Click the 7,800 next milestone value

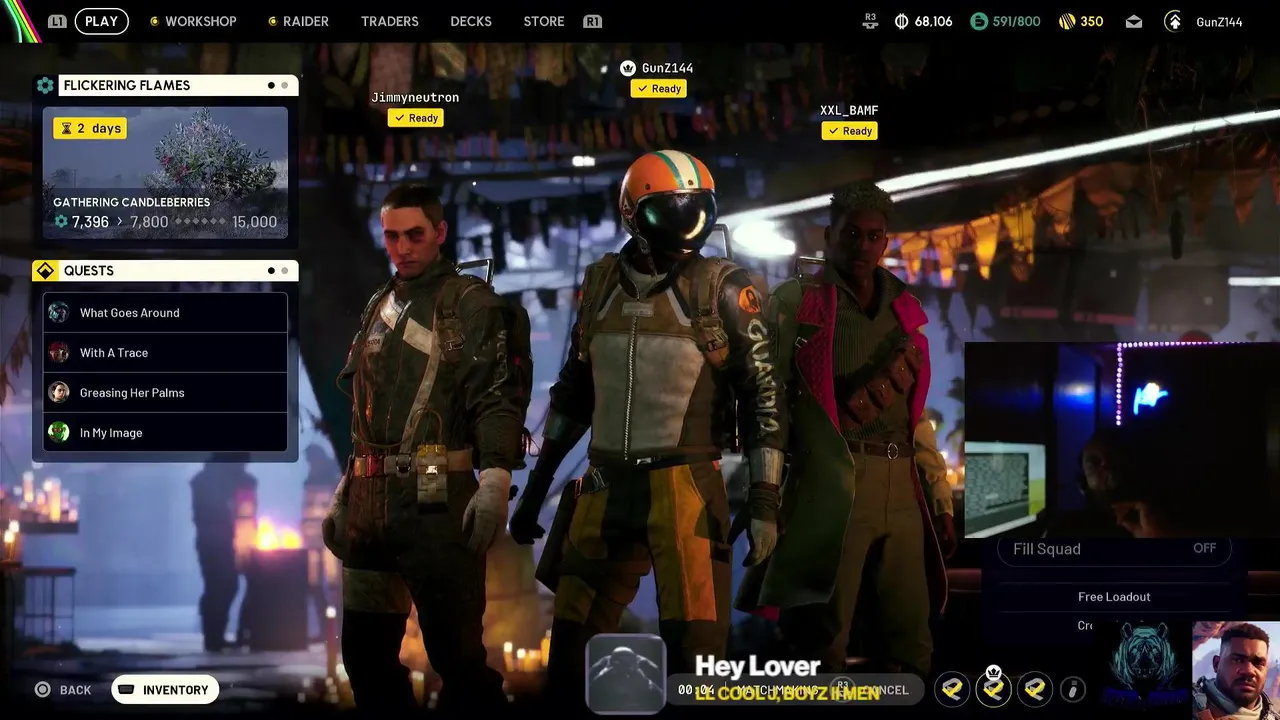coord(149,222)
